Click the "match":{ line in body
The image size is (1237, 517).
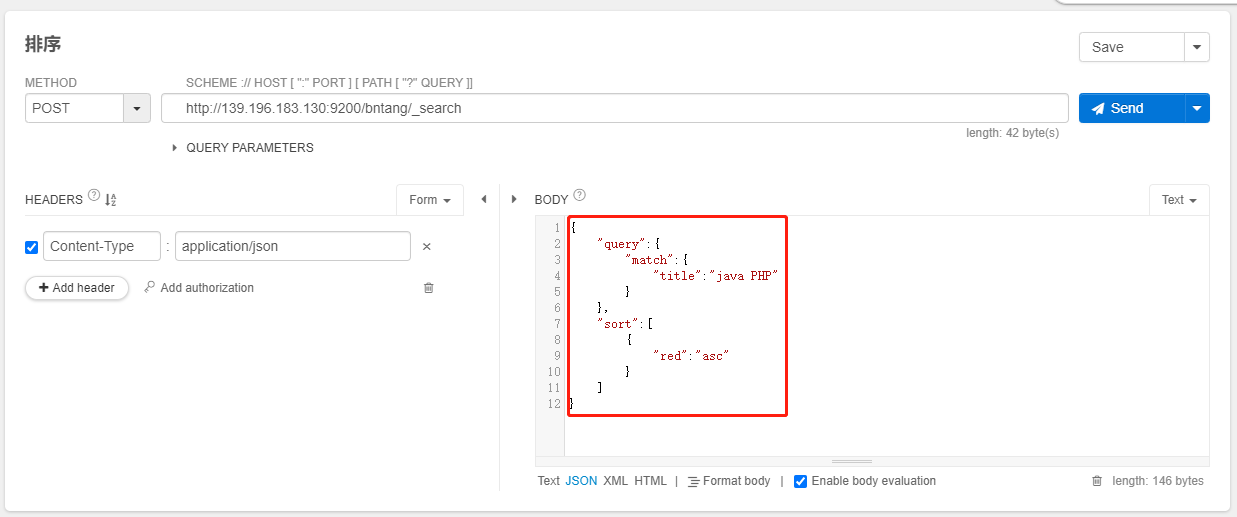(x=657, y=259)
